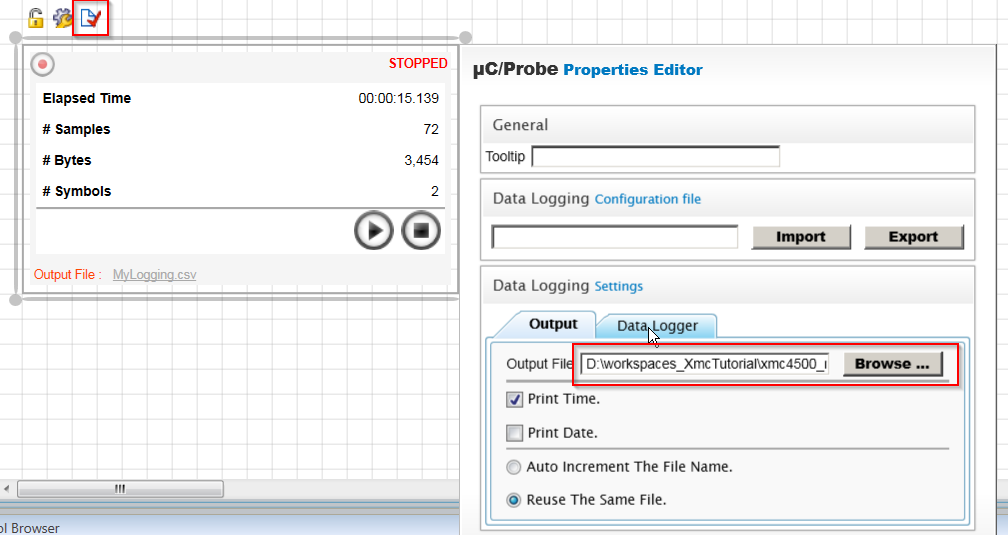The width and height of the screenshot is (1008, 535).
Task: Click the Browse button for output file
Action: click(892, 364)
